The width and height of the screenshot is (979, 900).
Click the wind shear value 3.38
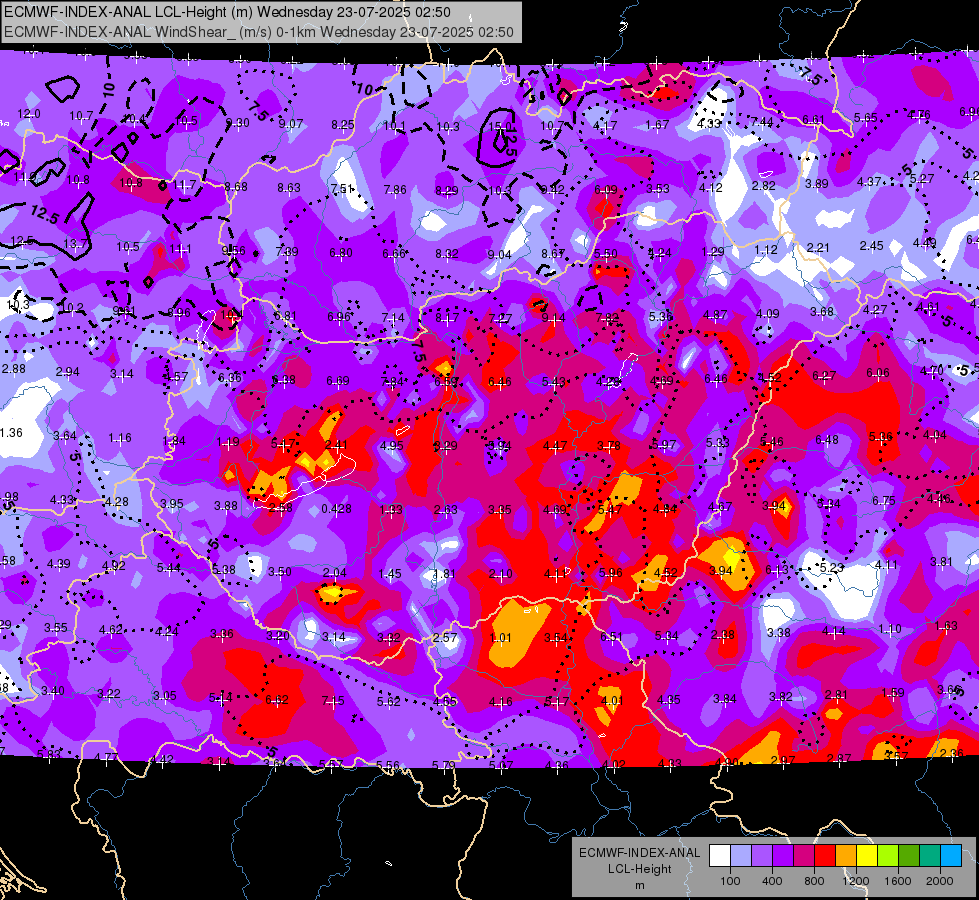(779, 633)
